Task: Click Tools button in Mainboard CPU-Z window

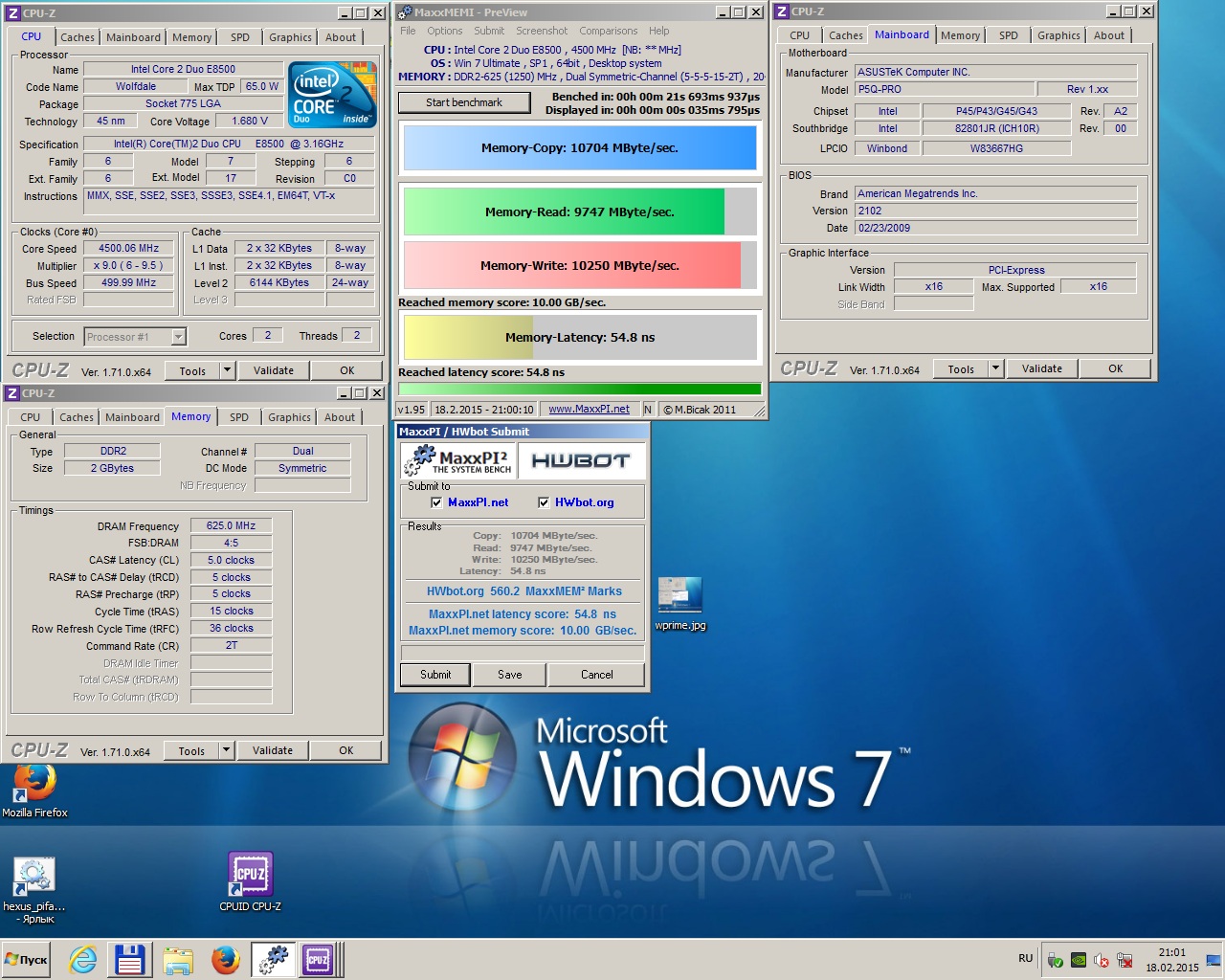Action: point(961,368)
